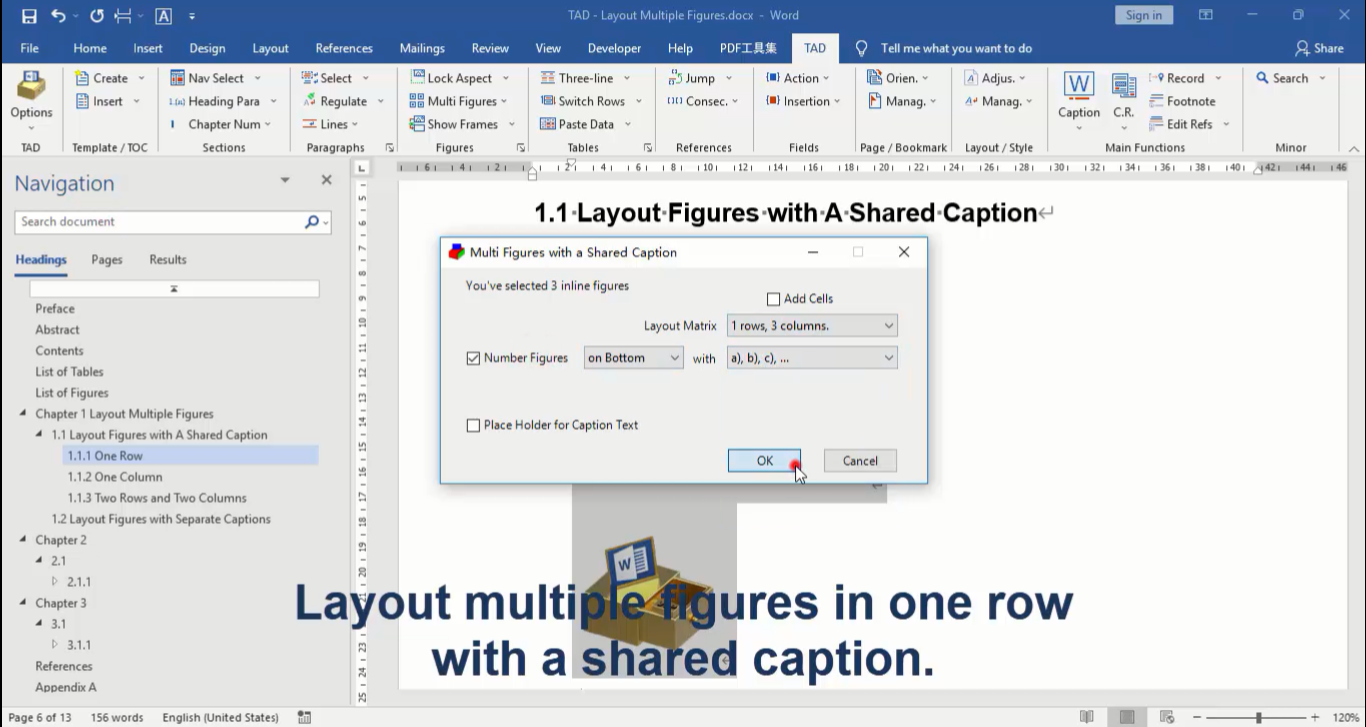The image size is (1366, 727).
Task: Click Action fields tool
Action: point(800,78)
